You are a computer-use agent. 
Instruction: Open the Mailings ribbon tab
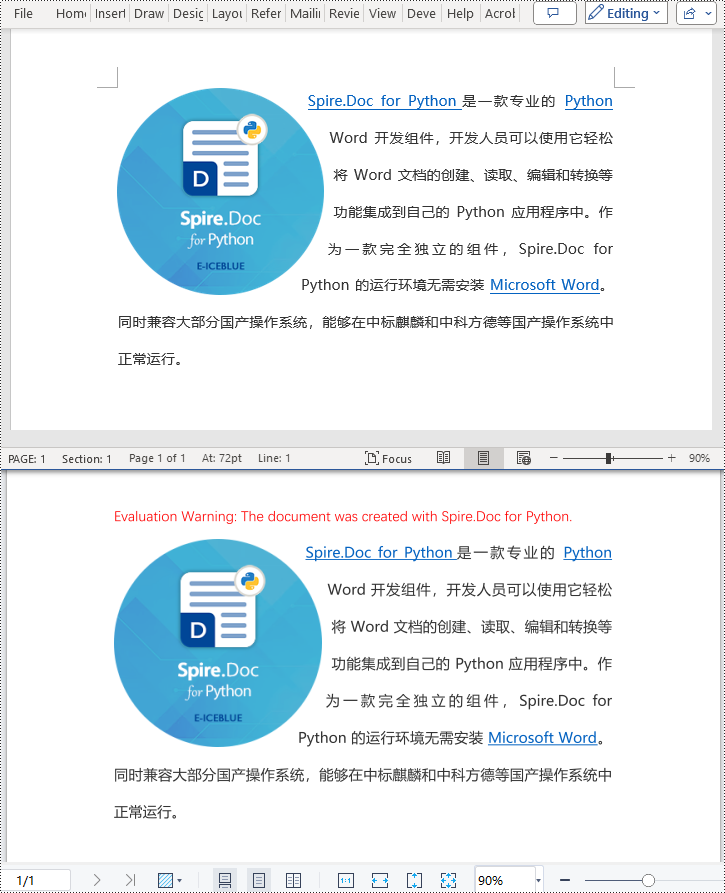[305, 13]
